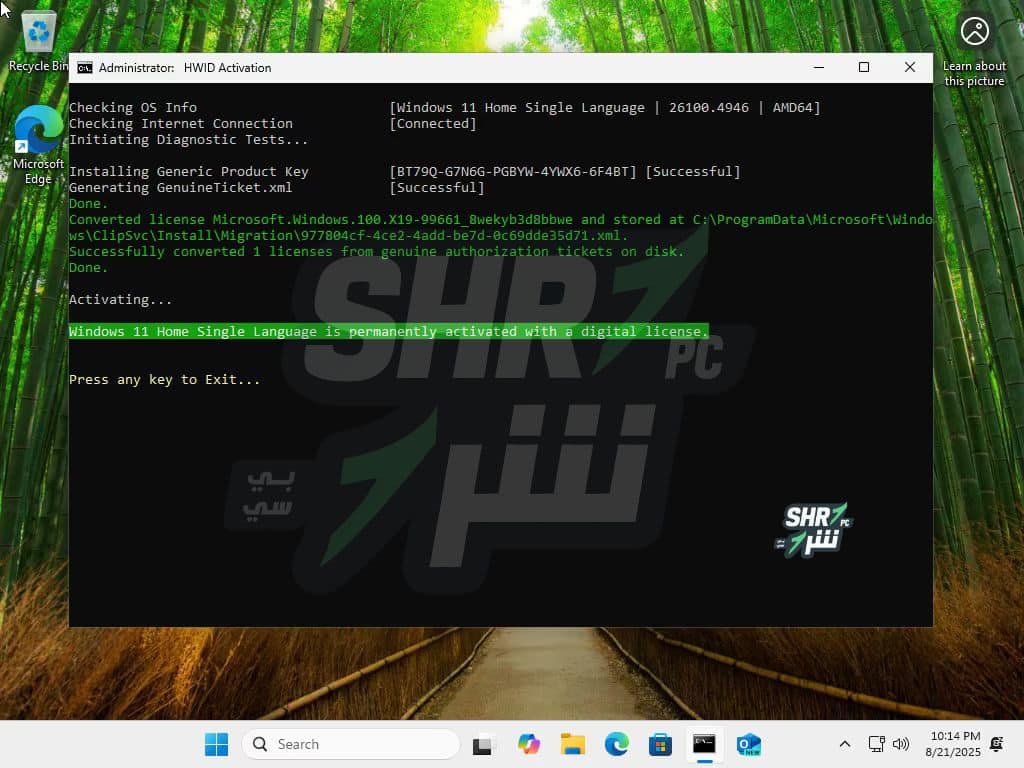Click the highlighted "permanently activated with a digital license" message
The image size is (1024, 768).
[x=389, y=331]
